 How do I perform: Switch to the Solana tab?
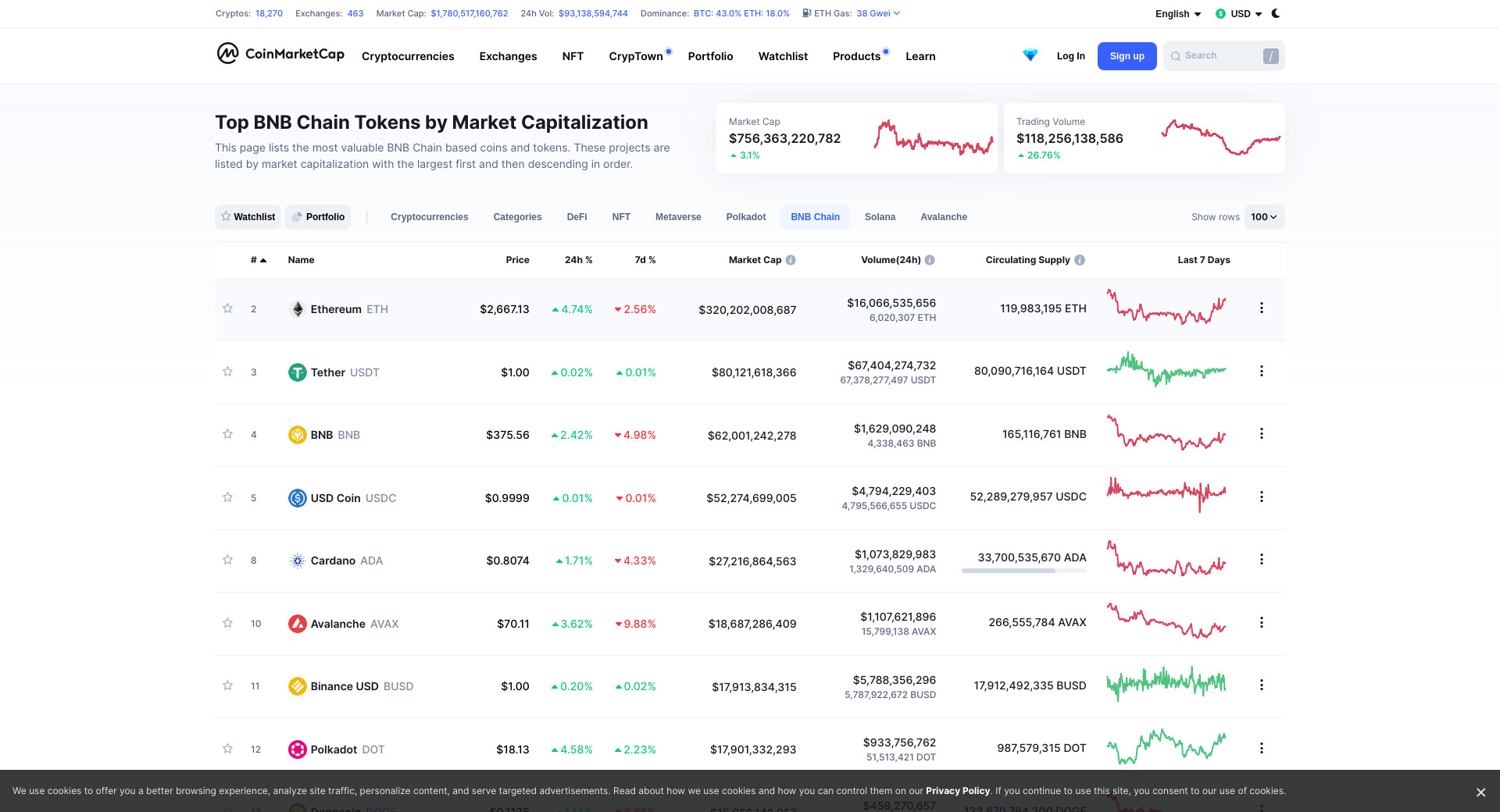pos(880,217)
